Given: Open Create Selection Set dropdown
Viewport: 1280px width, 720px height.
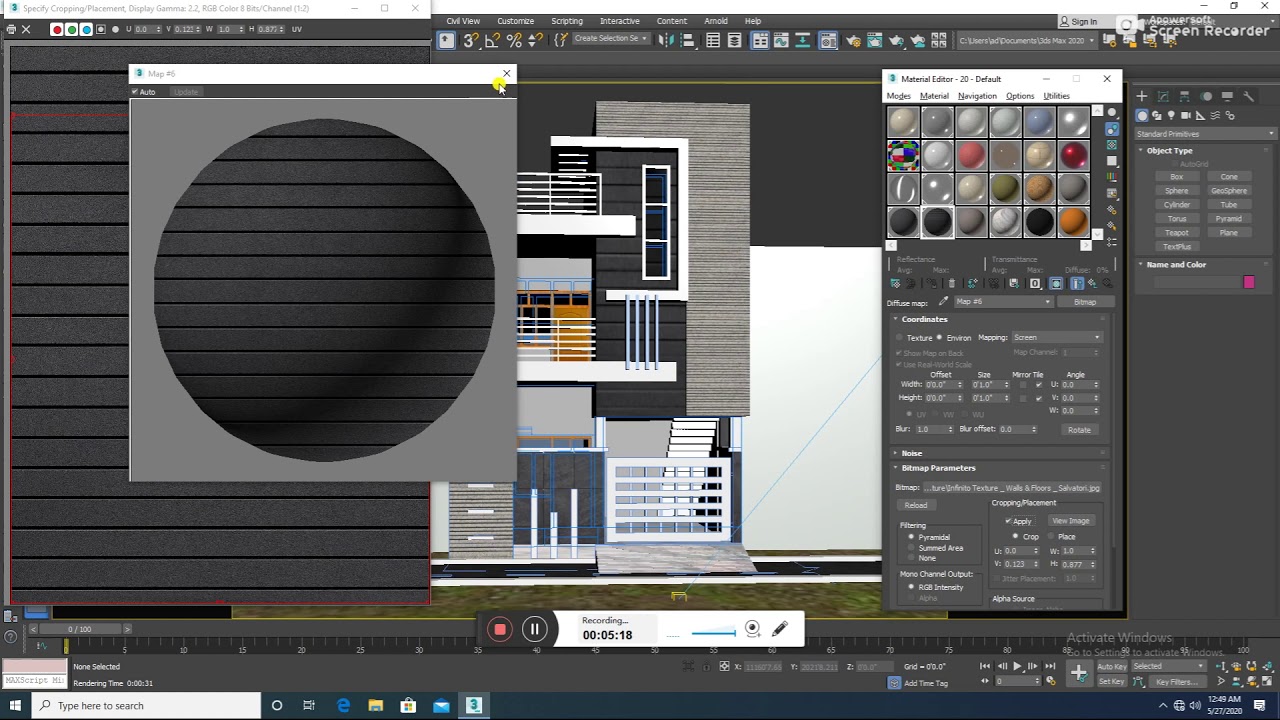Looking at the screenshot, I should 610,39.
